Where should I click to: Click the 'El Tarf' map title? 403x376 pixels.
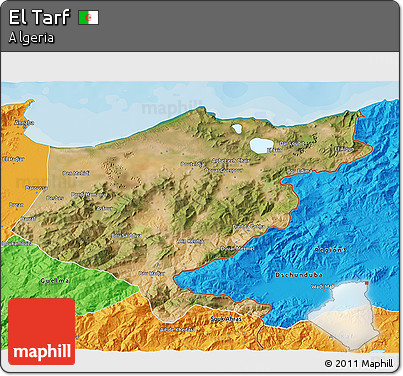[x=39, y=17]
